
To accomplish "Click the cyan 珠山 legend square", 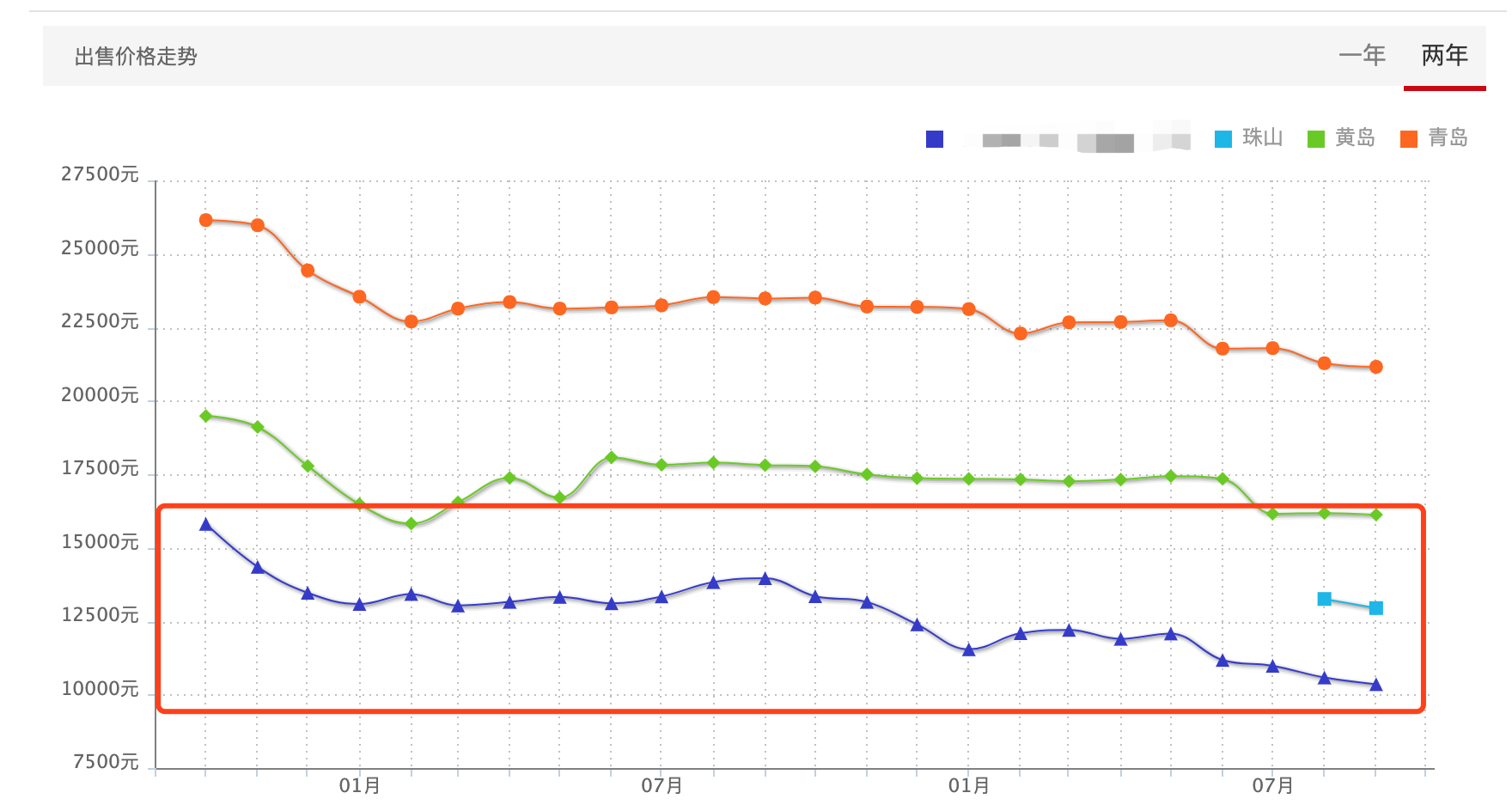I will (x=1223, y=139).
